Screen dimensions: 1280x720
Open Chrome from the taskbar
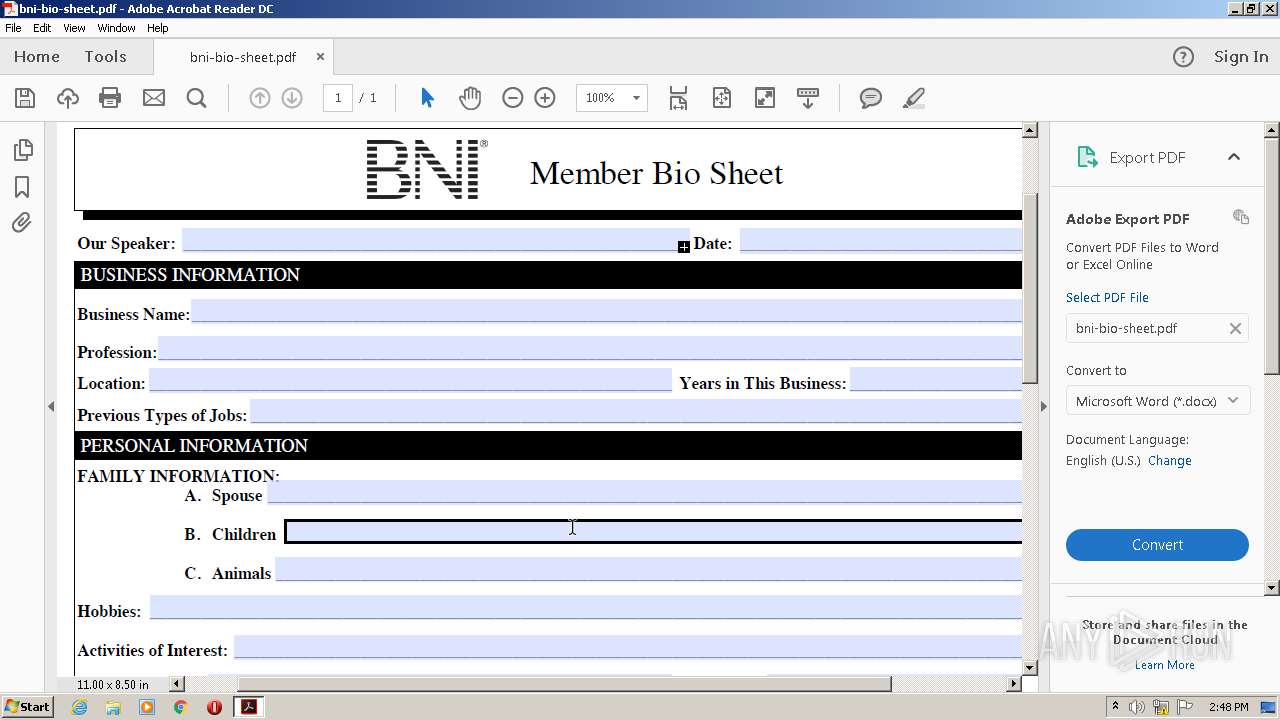click(x=181, y=707)
